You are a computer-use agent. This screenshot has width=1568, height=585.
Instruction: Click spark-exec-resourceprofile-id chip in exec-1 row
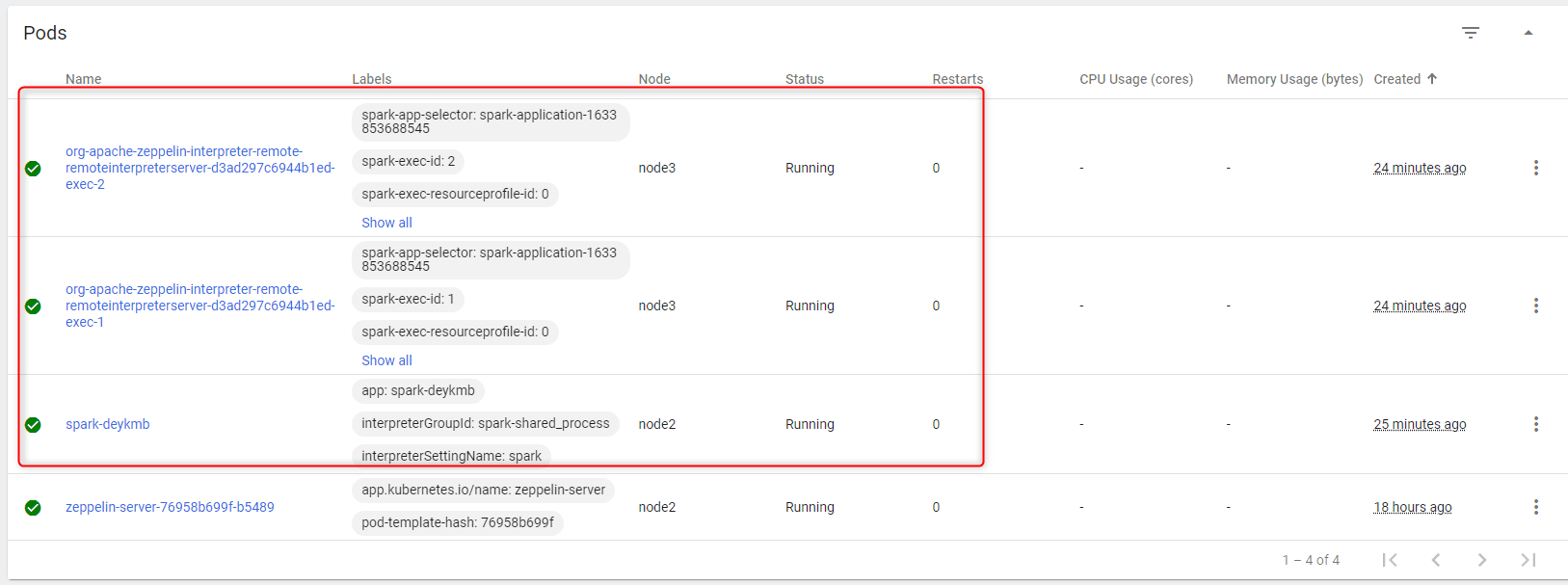point(456,332)
